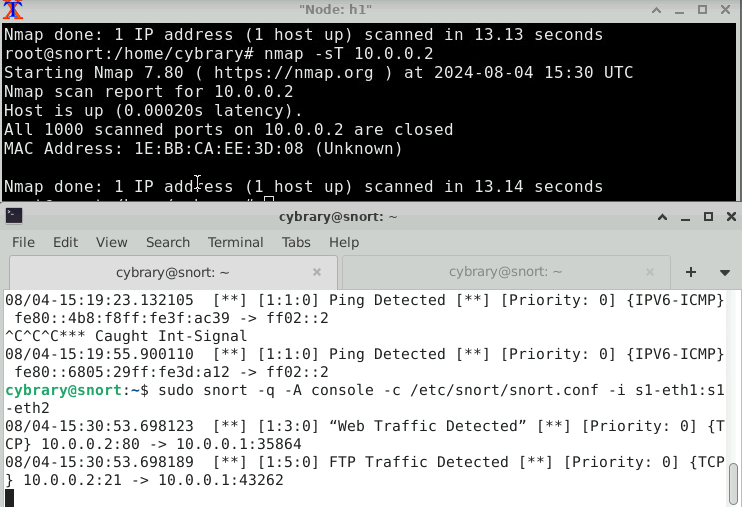This screenshot has height=507, width=742.
Task: Open the File menu
Action: pyautogui.click(x=23, y=242)
